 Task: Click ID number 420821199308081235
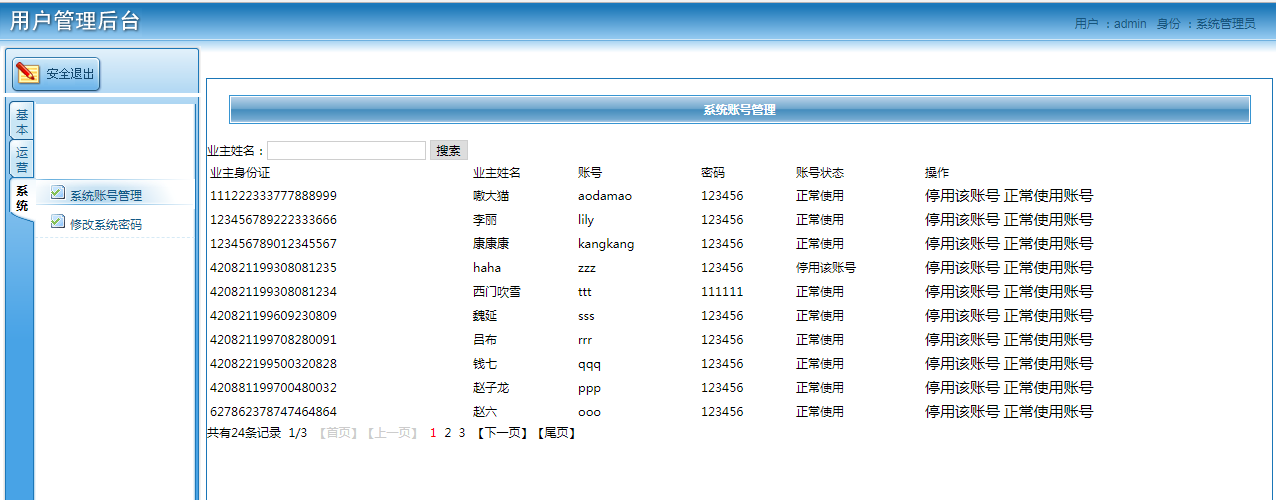(x=273, y=267)
